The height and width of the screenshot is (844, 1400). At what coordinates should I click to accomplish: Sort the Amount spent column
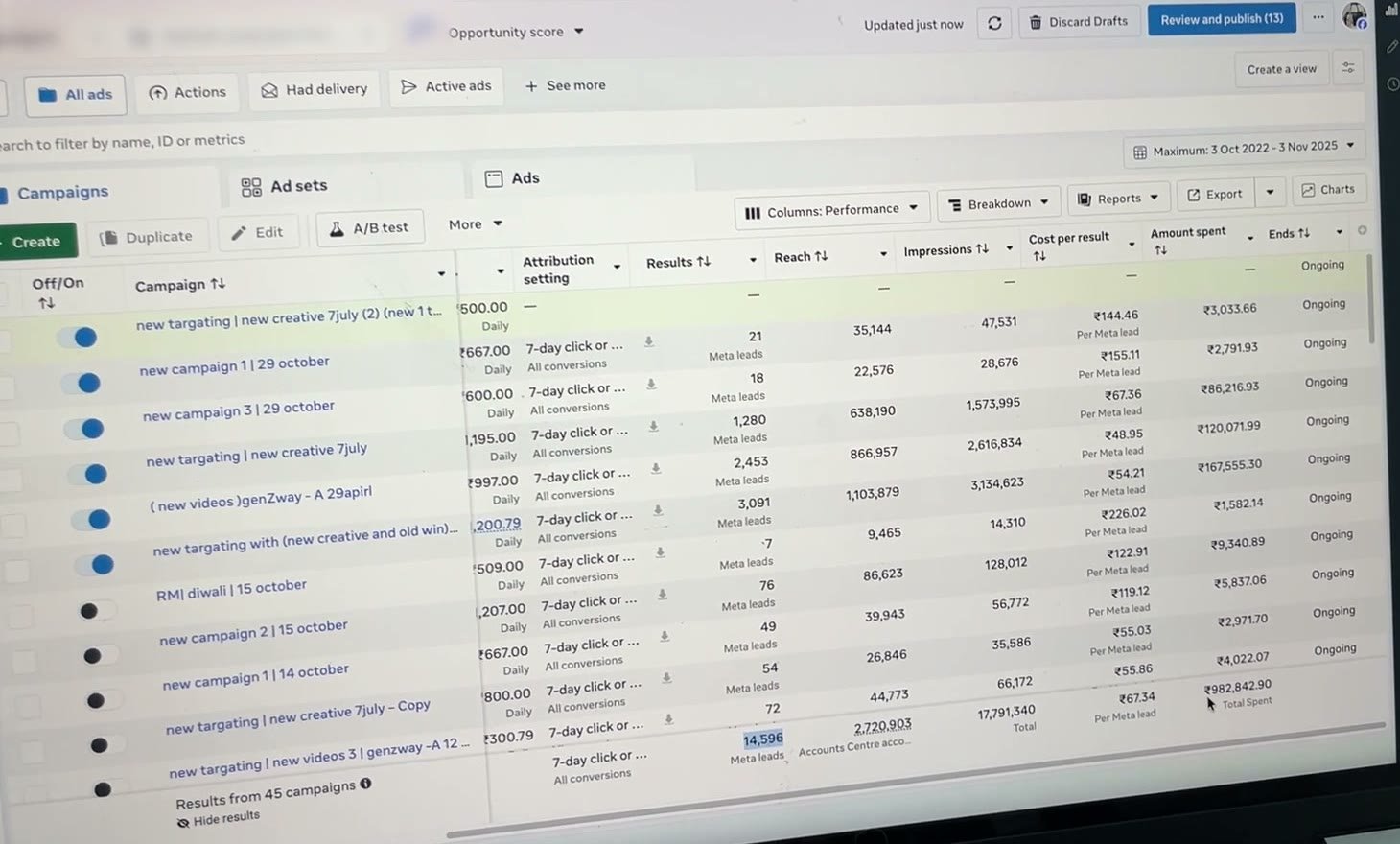pos(1160,250)
